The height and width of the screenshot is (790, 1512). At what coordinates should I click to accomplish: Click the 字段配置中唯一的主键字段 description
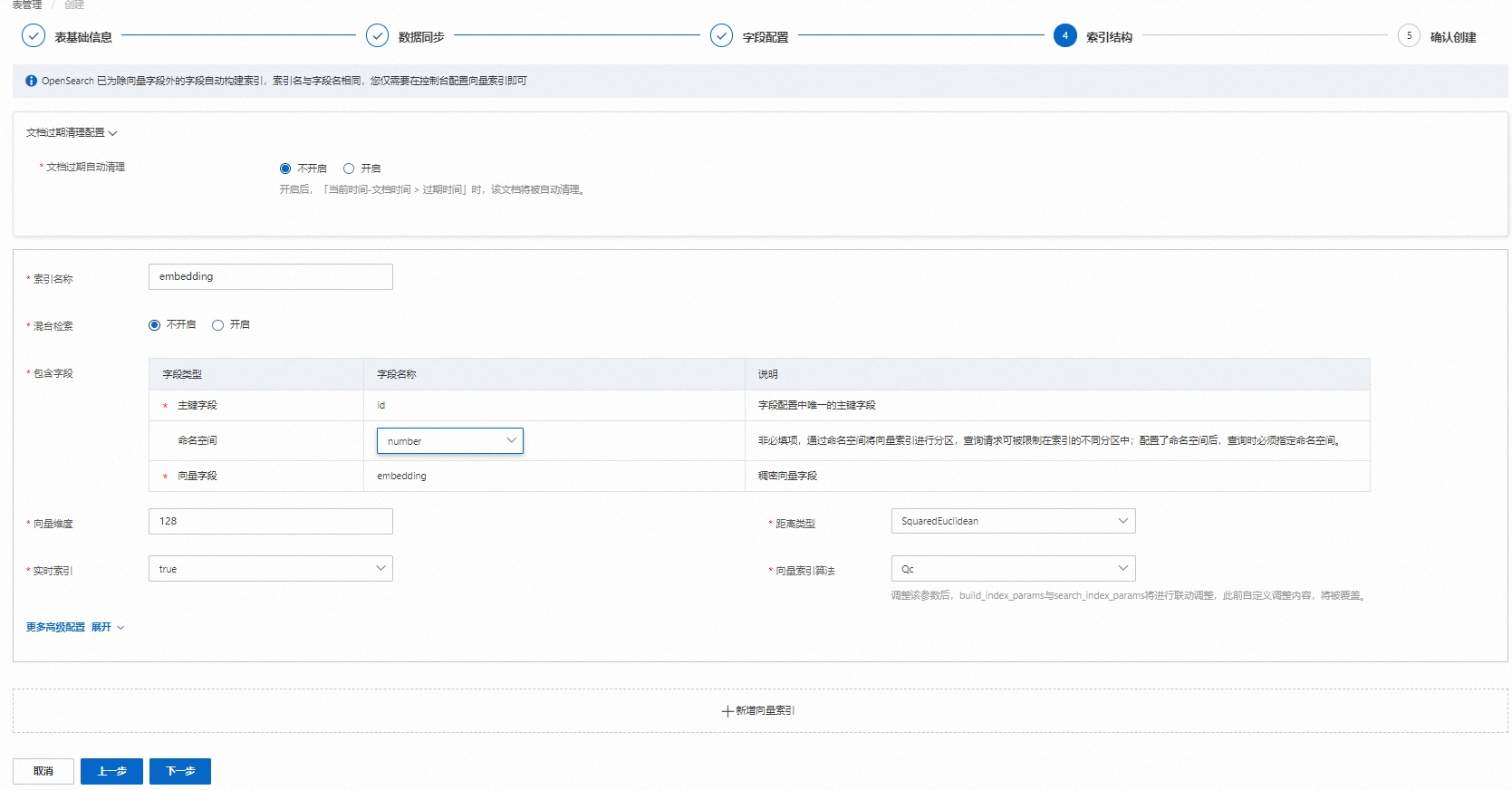pos(817,405)
